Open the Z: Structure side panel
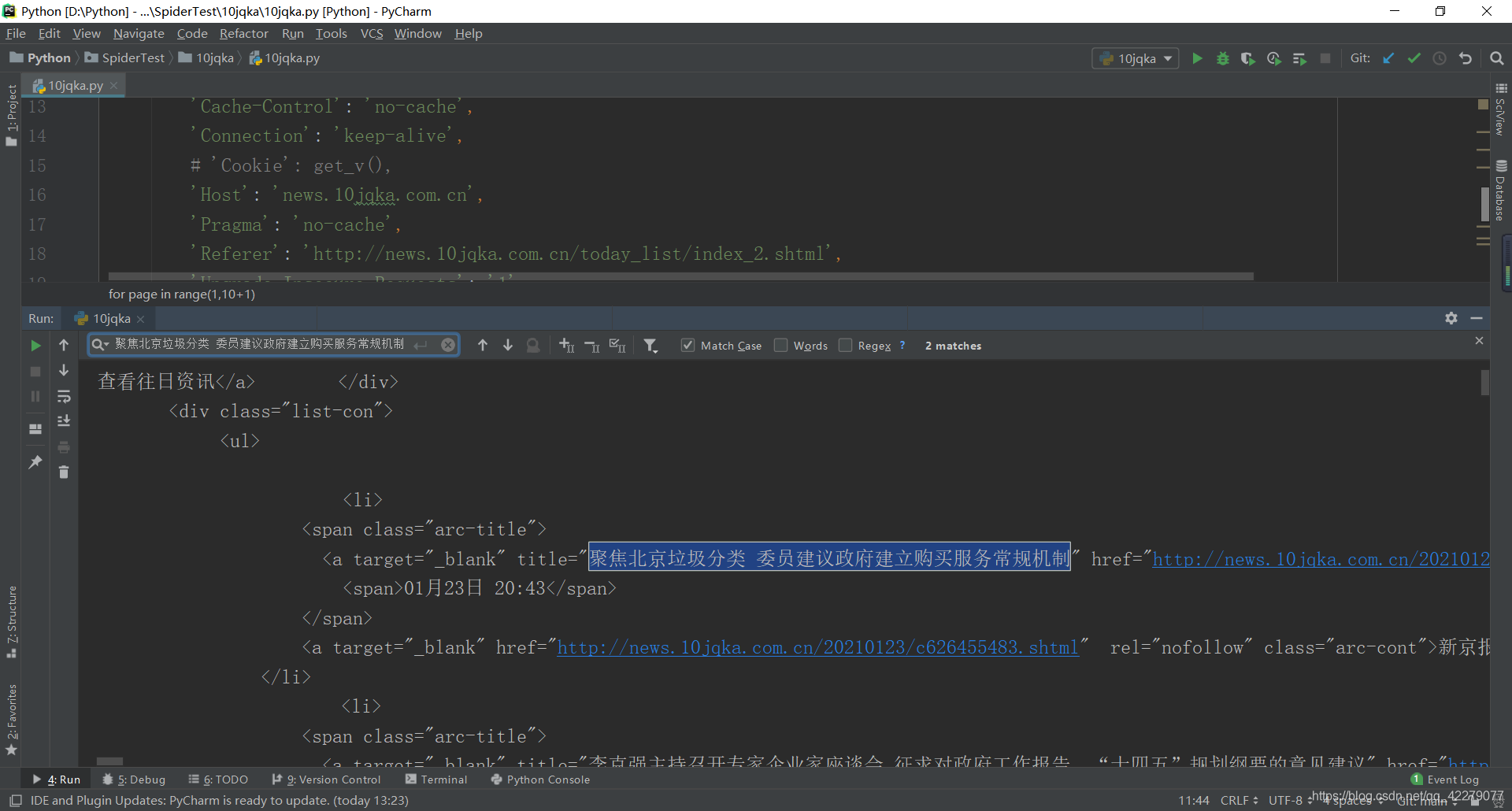1512x811 pixels. pyautogui.click(x=11, y=622)
